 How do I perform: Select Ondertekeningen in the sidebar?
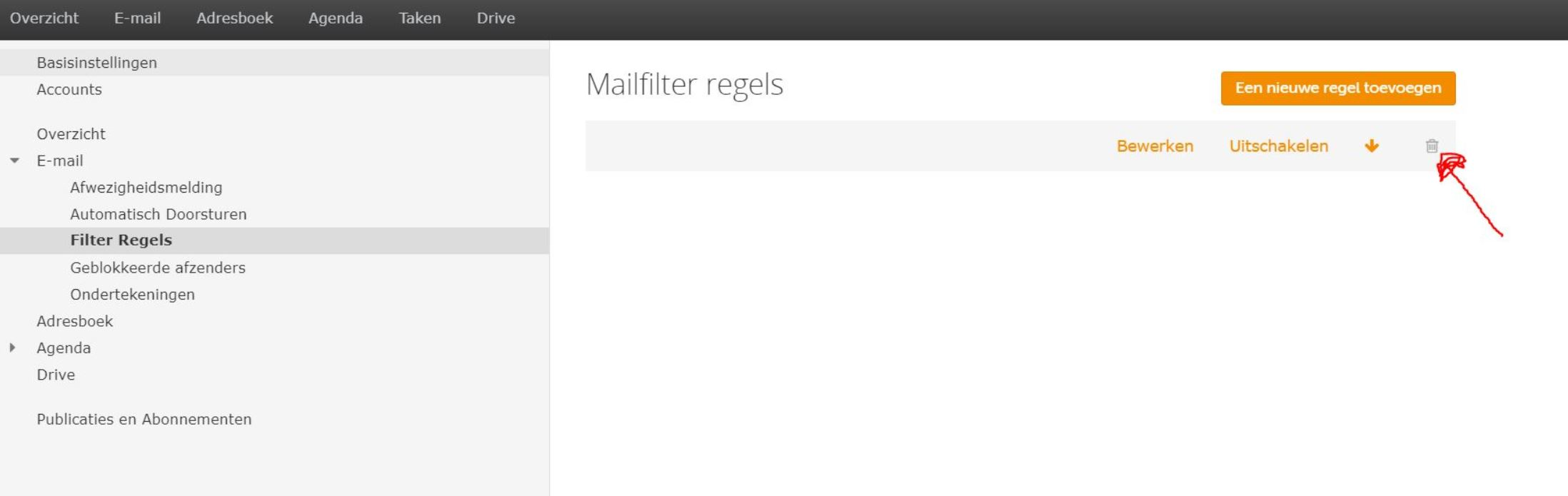(x=132, y=294)
